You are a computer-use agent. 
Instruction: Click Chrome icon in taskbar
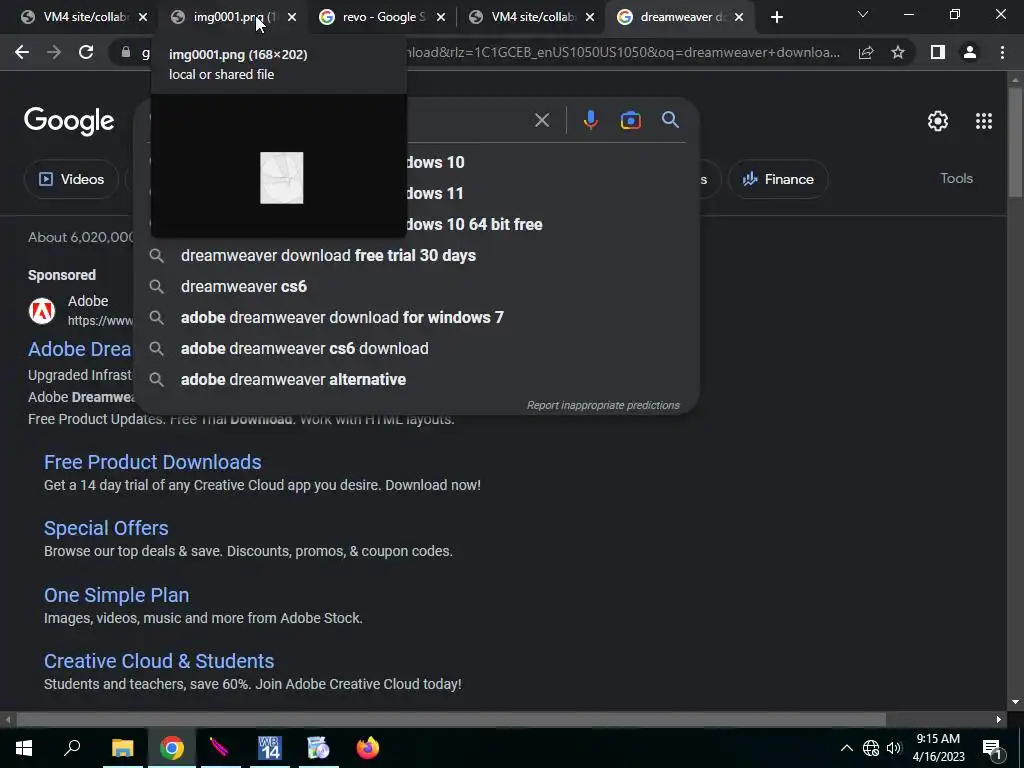pyautogui.click(x=172, y=748)
